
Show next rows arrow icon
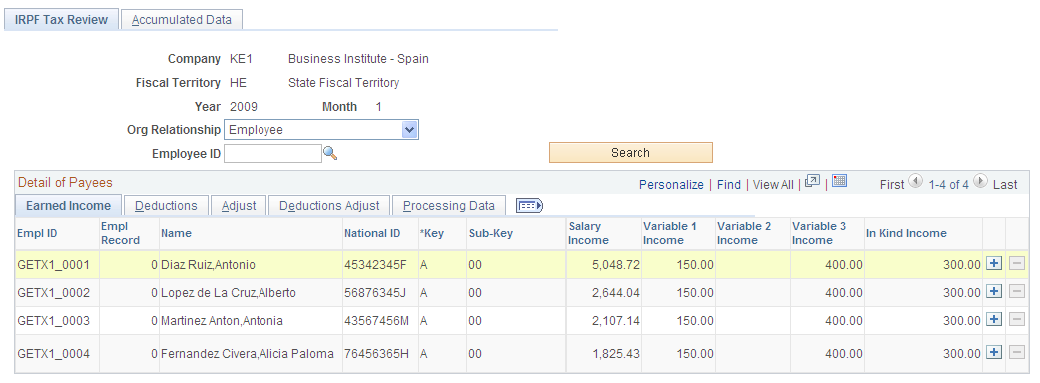coord(980,181)
